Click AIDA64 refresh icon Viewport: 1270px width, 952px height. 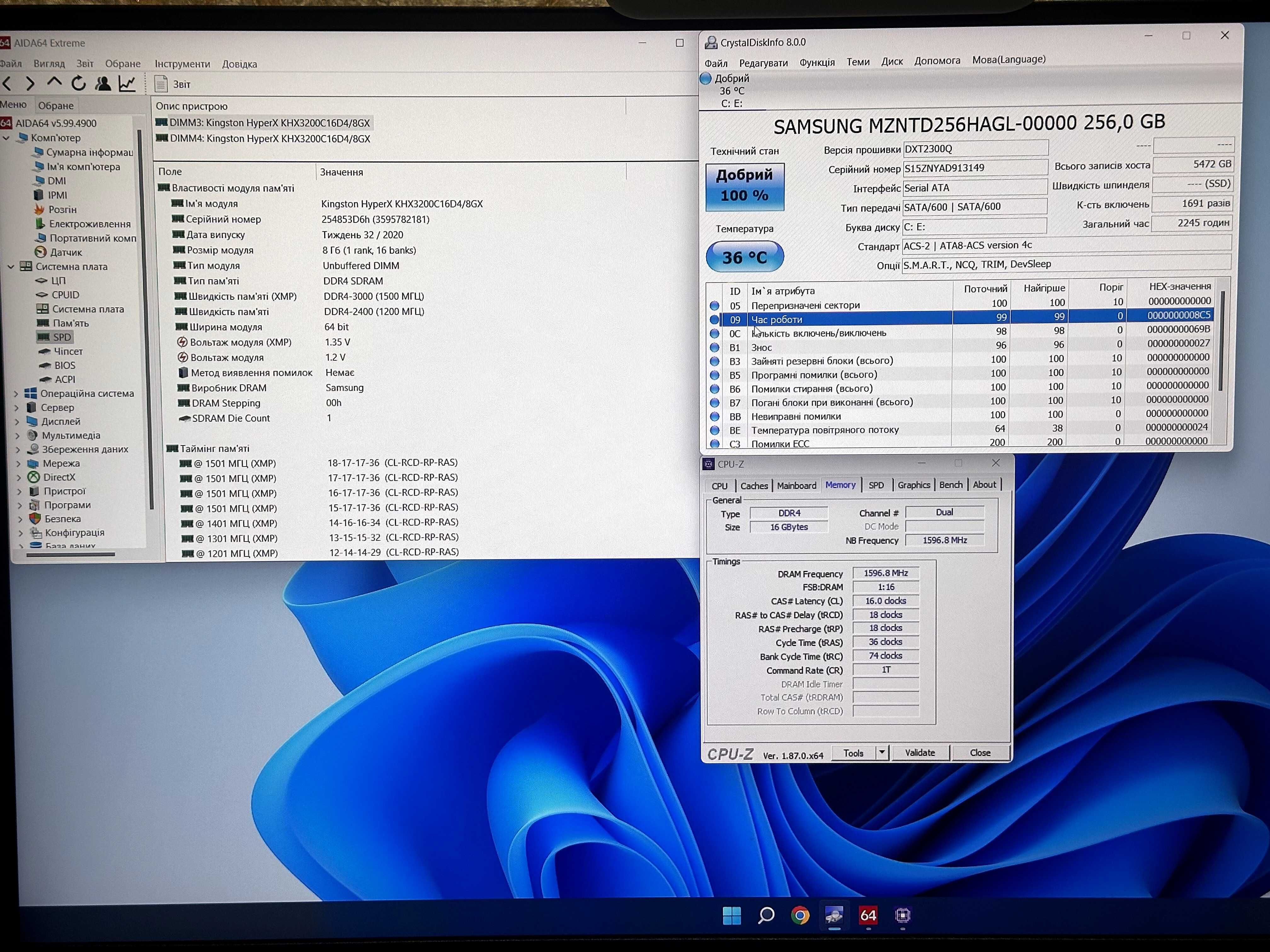79,84
